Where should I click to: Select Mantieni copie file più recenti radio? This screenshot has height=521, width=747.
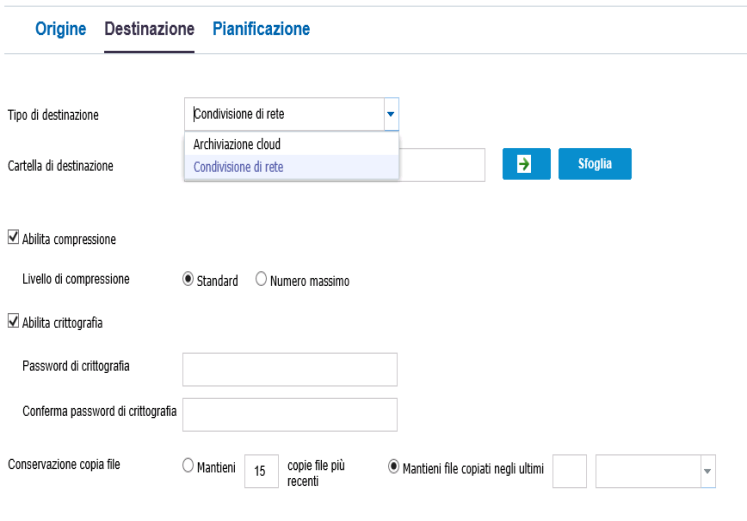188,465
